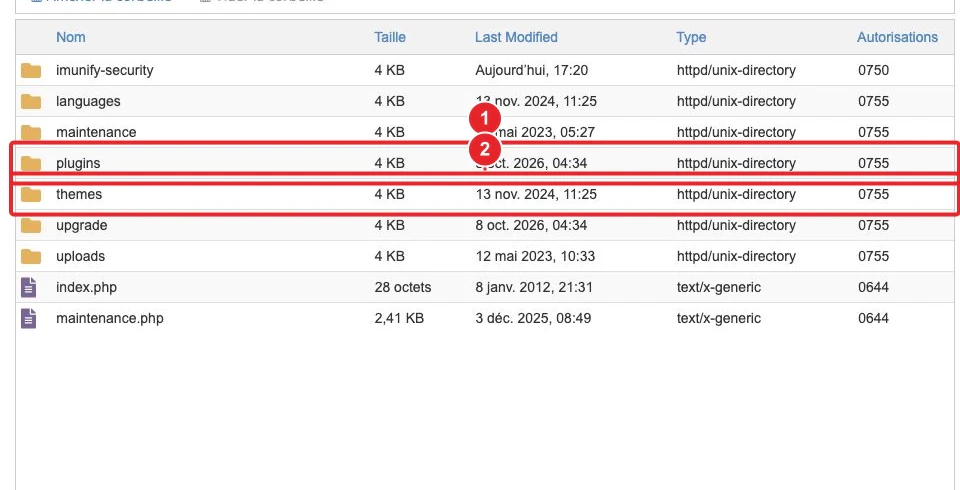960x490 pixels.
Task: Select the maintenance folder name
Action: pyautogui.click(x=96, y=132)
